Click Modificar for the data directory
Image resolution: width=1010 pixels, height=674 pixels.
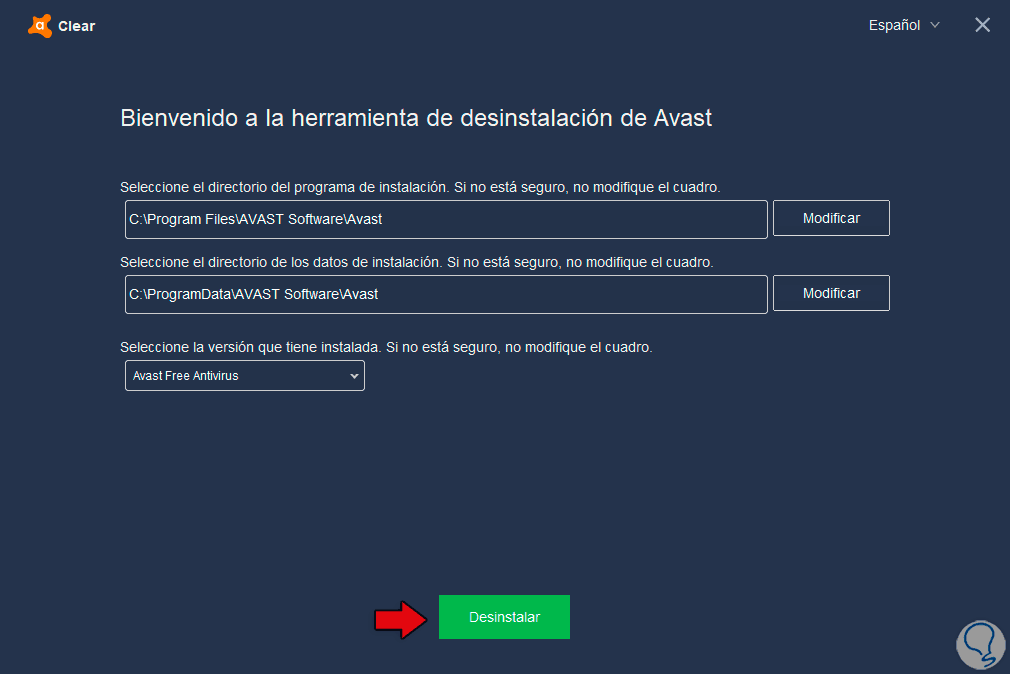(x=831, y=293)
